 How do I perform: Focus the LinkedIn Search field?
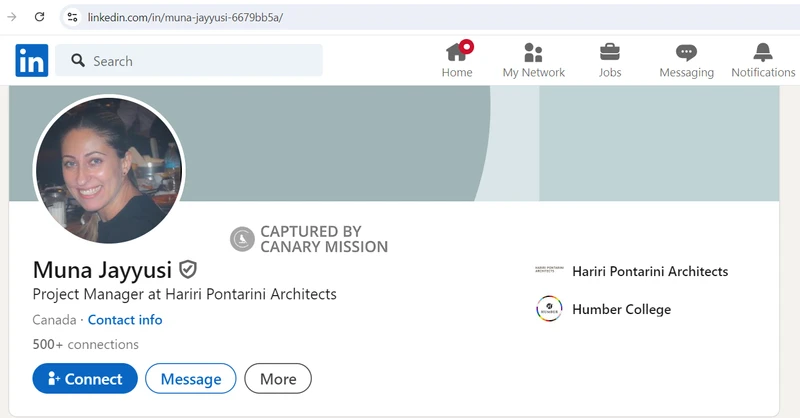click(189, 60)
